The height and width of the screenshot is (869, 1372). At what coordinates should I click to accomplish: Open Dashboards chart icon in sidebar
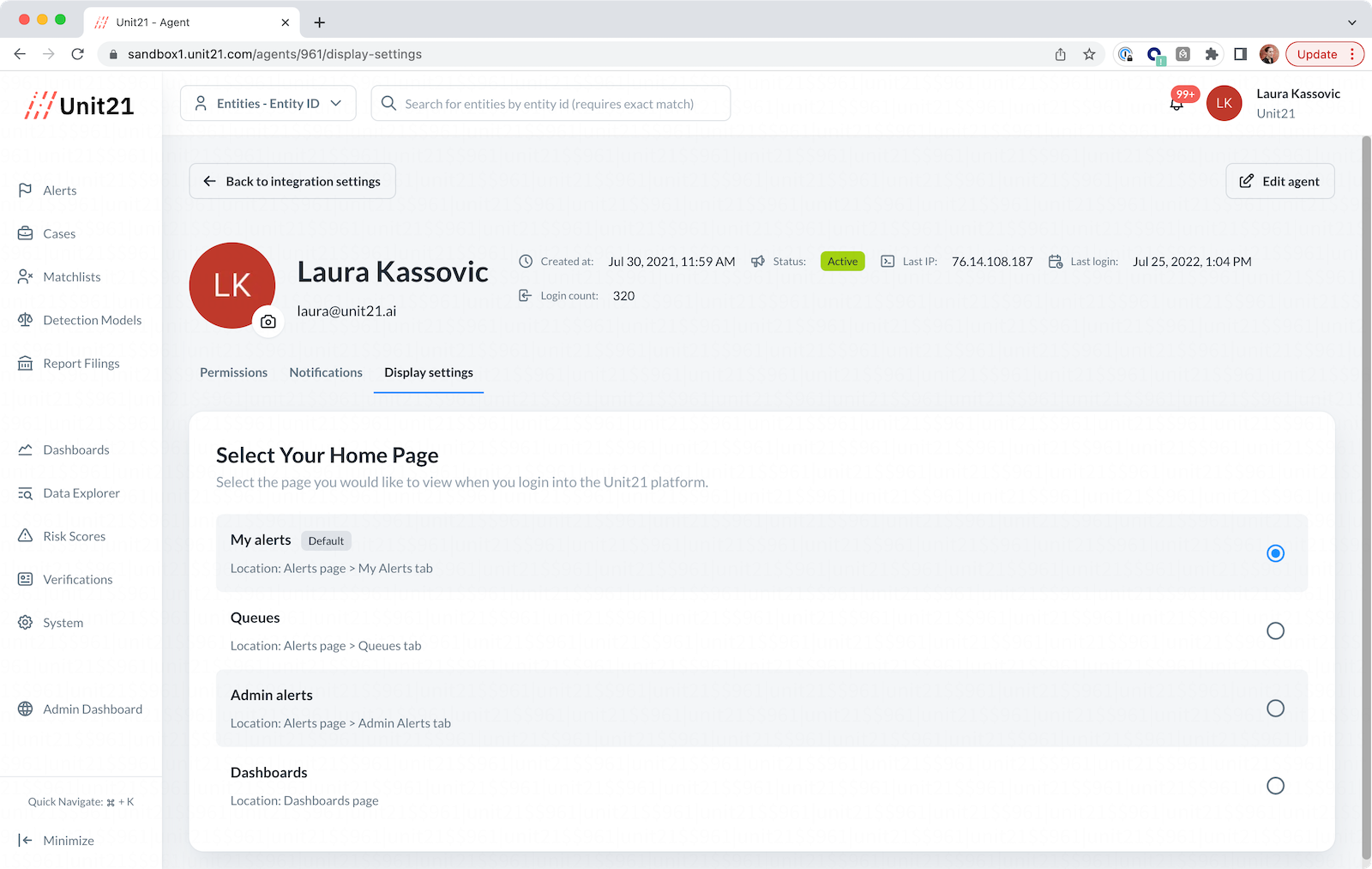coord(26,450)
